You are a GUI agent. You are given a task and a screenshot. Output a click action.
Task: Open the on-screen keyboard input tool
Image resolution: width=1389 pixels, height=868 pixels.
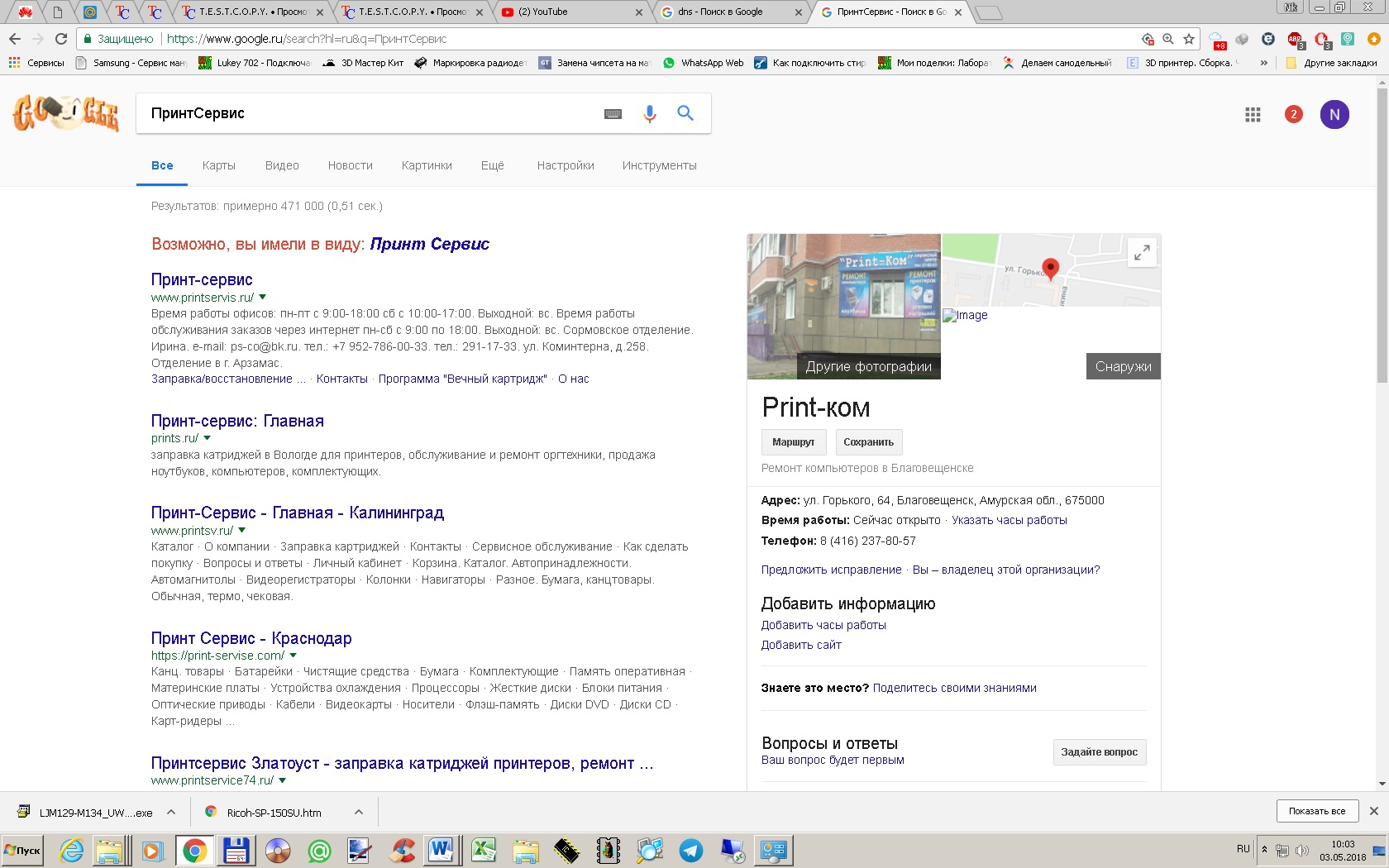point(613,114)
